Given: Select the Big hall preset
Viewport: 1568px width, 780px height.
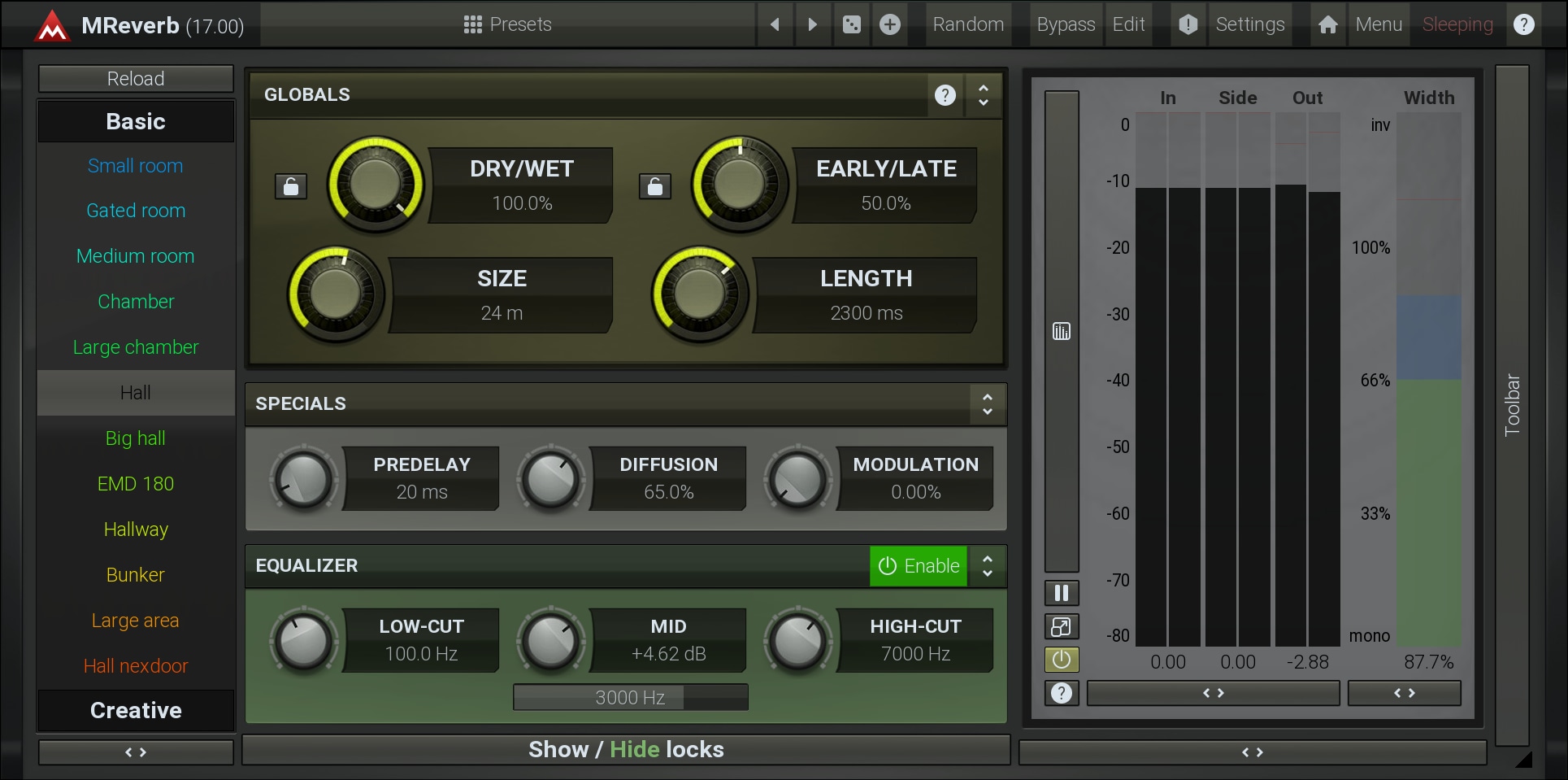Looking at the screenshot, I should (x=136, y=438).
